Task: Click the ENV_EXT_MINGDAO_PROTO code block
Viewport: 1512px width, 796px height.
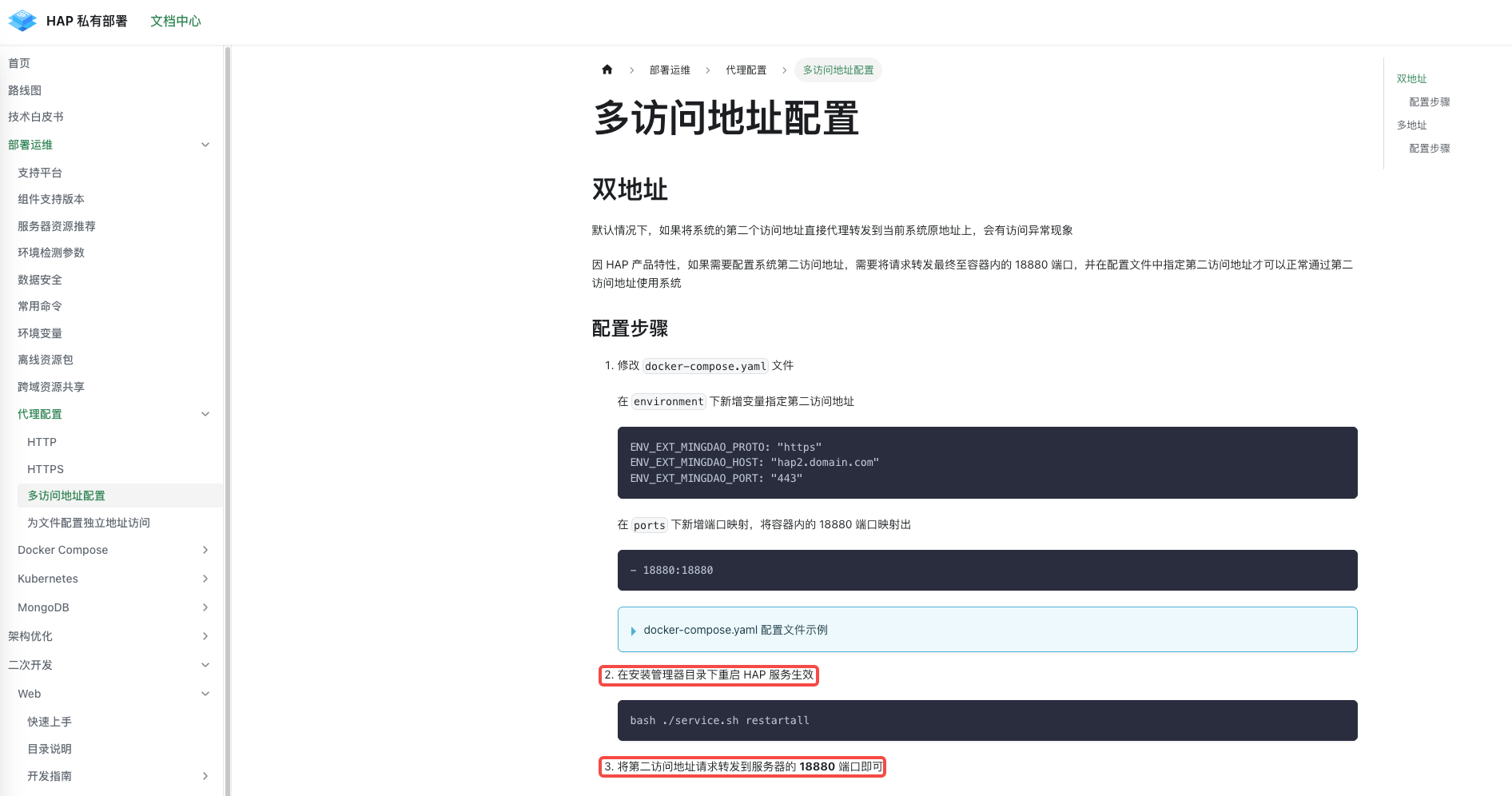Action: [x=987, y=463]
